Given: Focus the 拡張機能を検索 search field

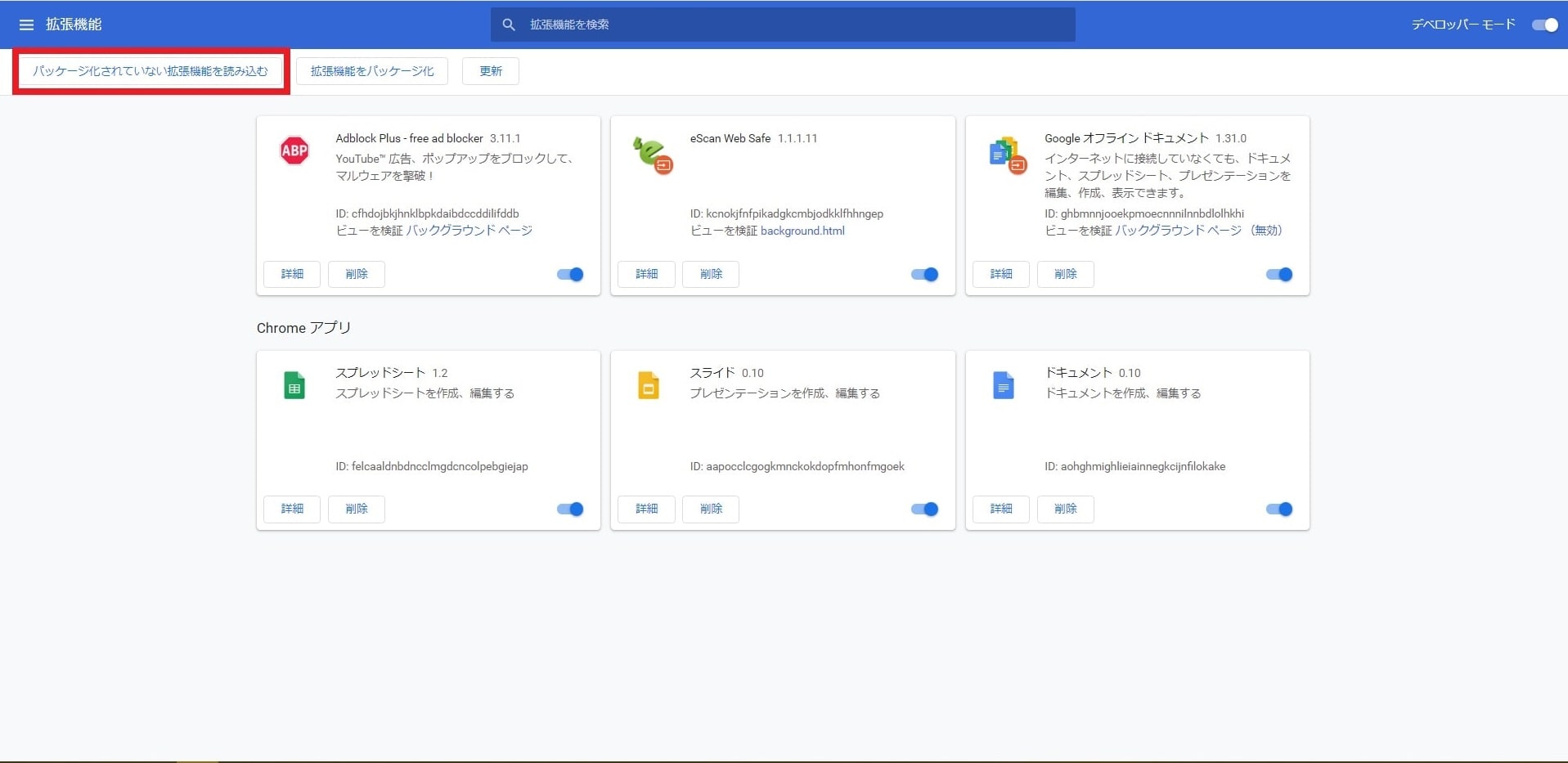Looking at the screenshot, I should [x=783, y=25].
